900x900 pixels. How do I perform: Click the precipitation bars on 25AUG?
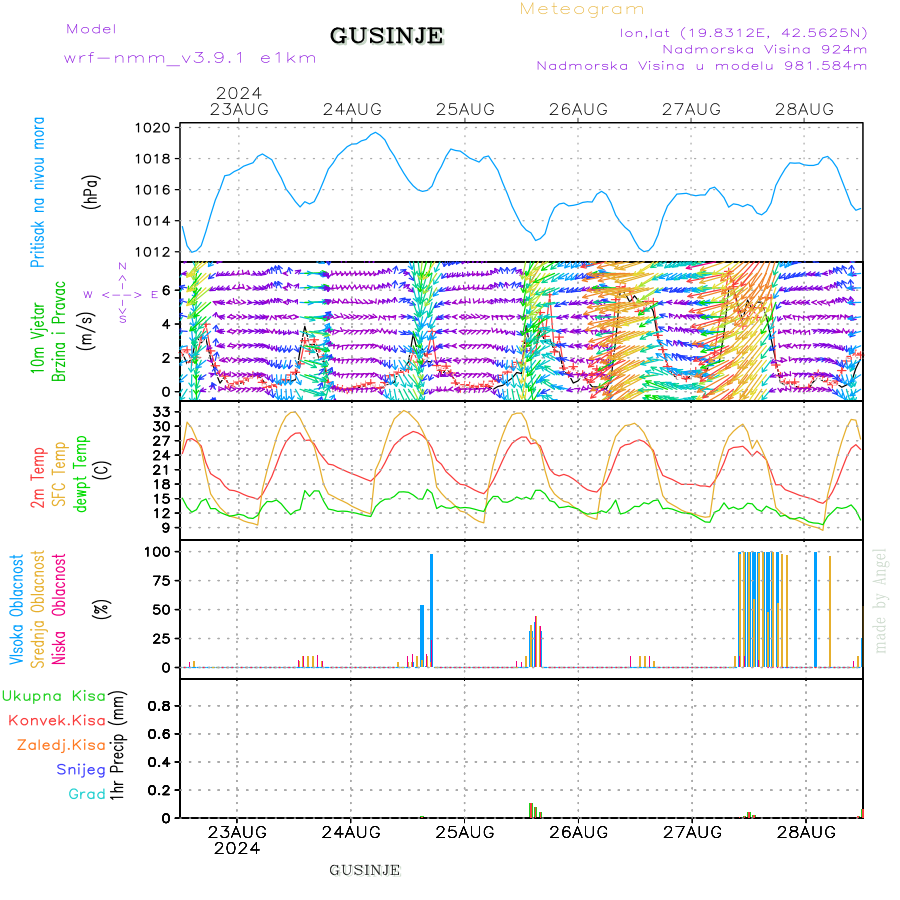pyautogui.click(x=535, y=810)
